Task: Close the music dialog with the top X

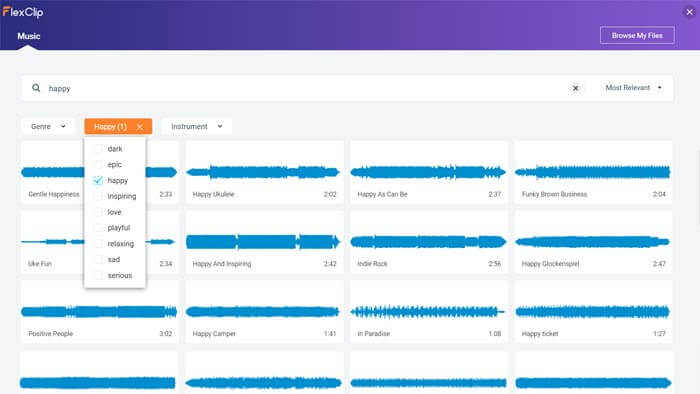Action: pos(689,12)
